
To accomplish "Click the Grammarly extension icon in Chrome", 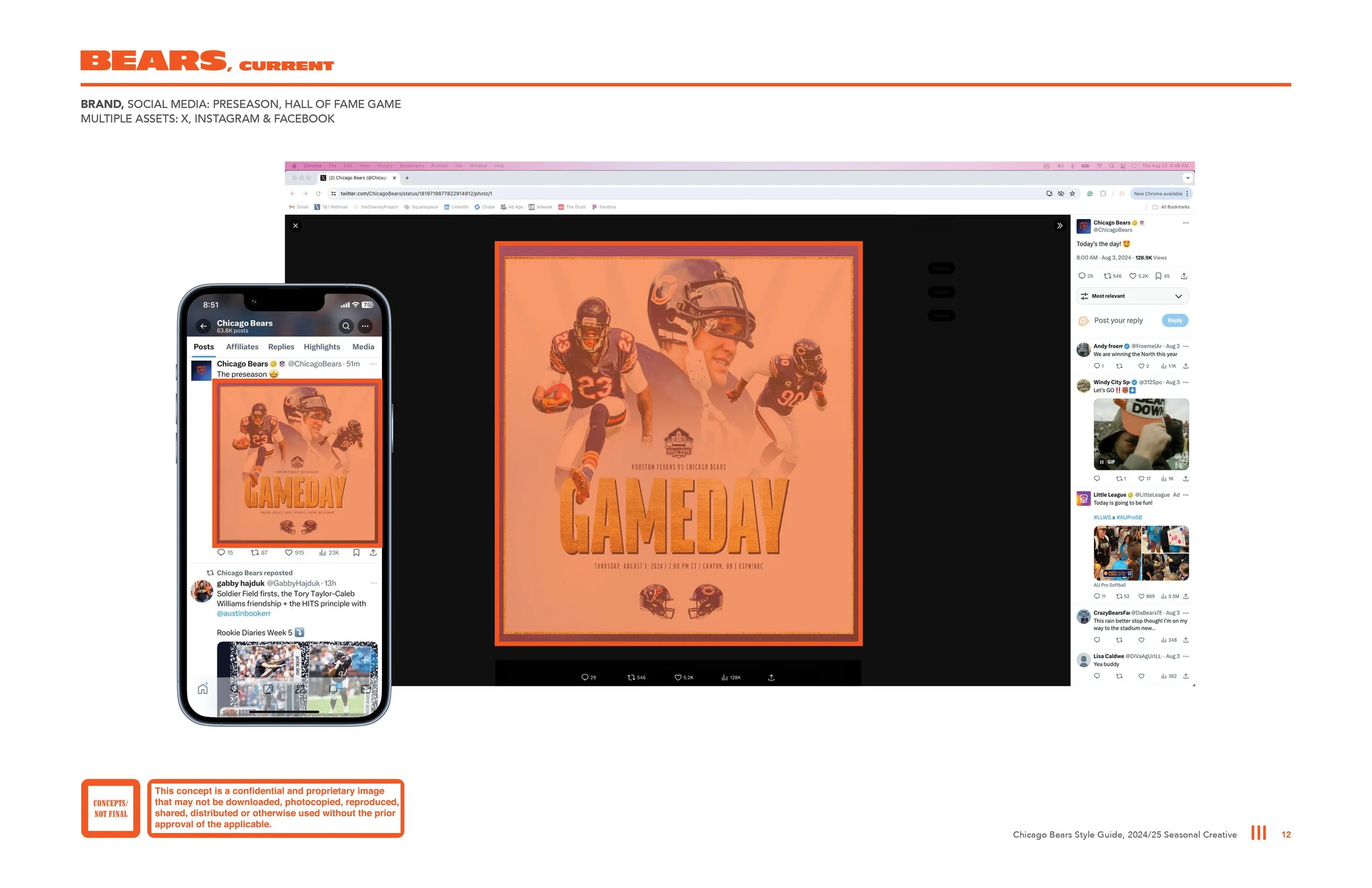I will tap(1090, 194).
